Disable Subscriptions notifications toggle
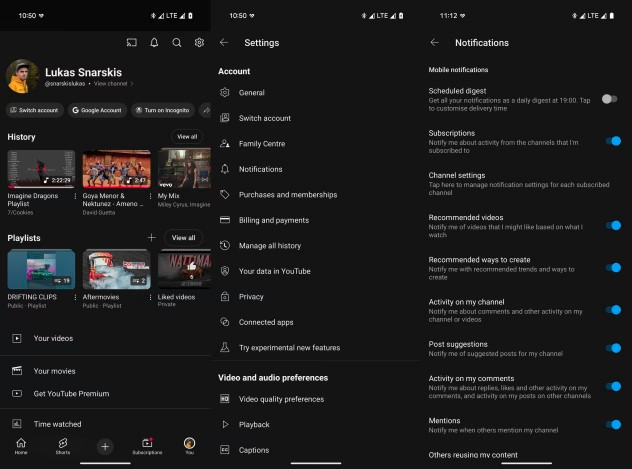Image resolution: width=632 pixels, height=469 pixels. [613, 141]
